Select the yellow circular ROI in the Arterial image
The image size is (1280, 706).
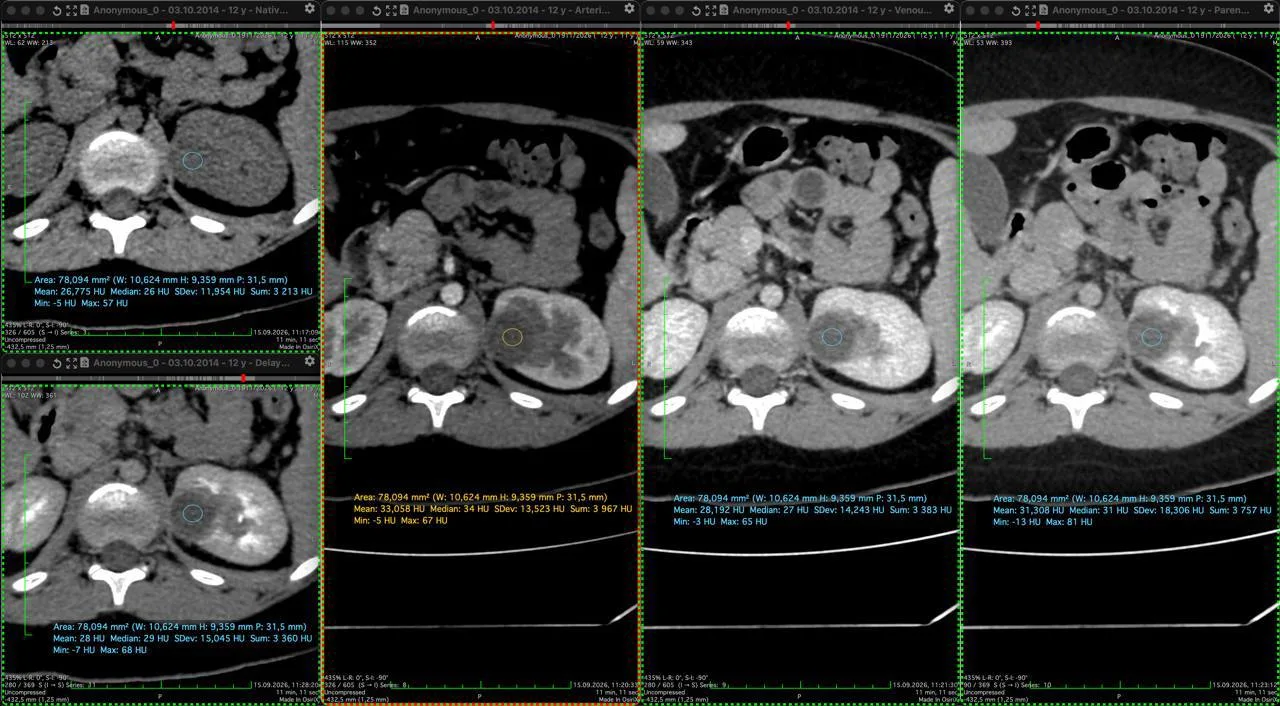pos(512,338)
